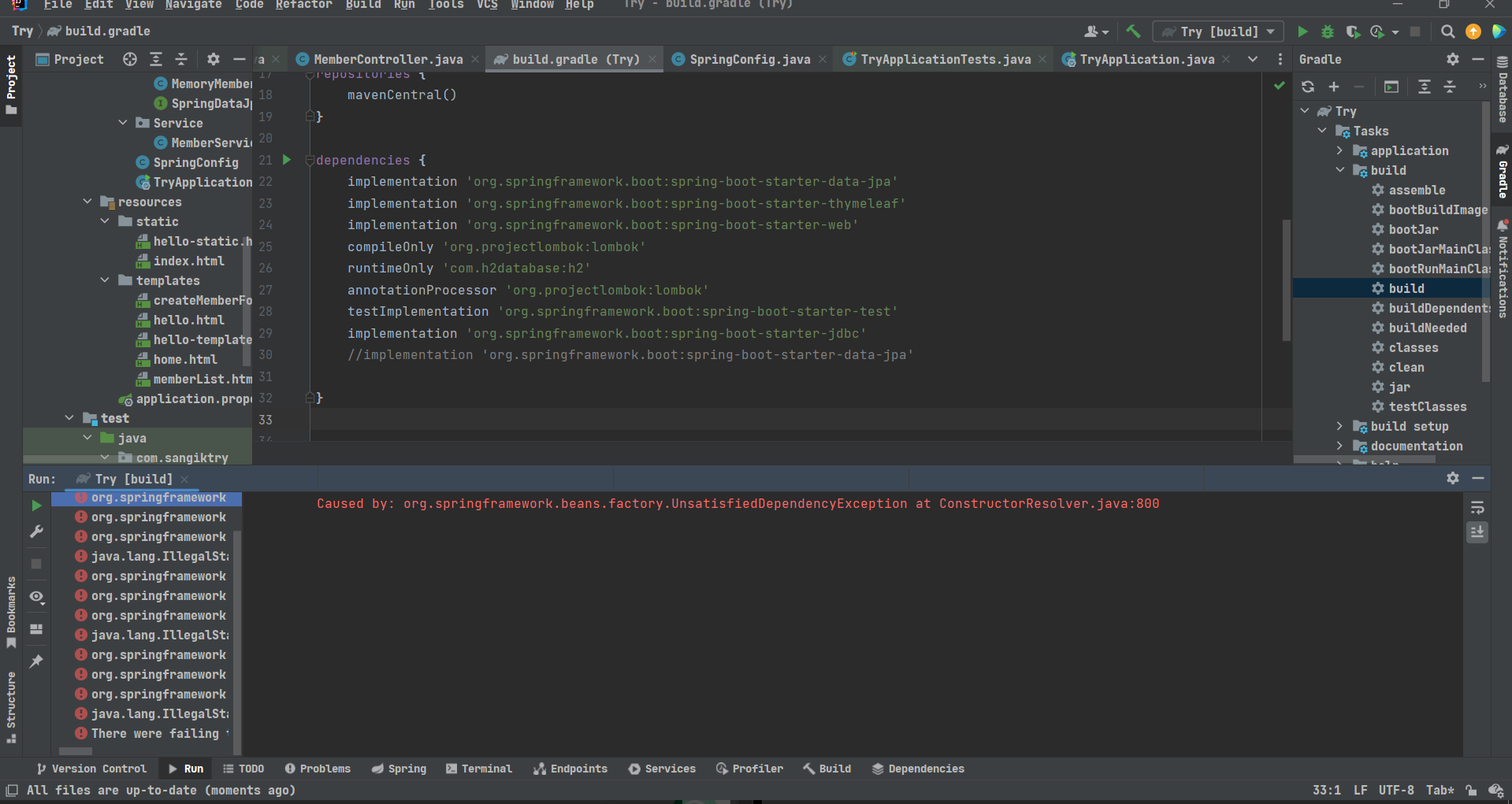The image size is (1512, 804).
Task: Close the build.gradle (Try) editor tab
Action: pyautogui.click(x=652, y=59)
